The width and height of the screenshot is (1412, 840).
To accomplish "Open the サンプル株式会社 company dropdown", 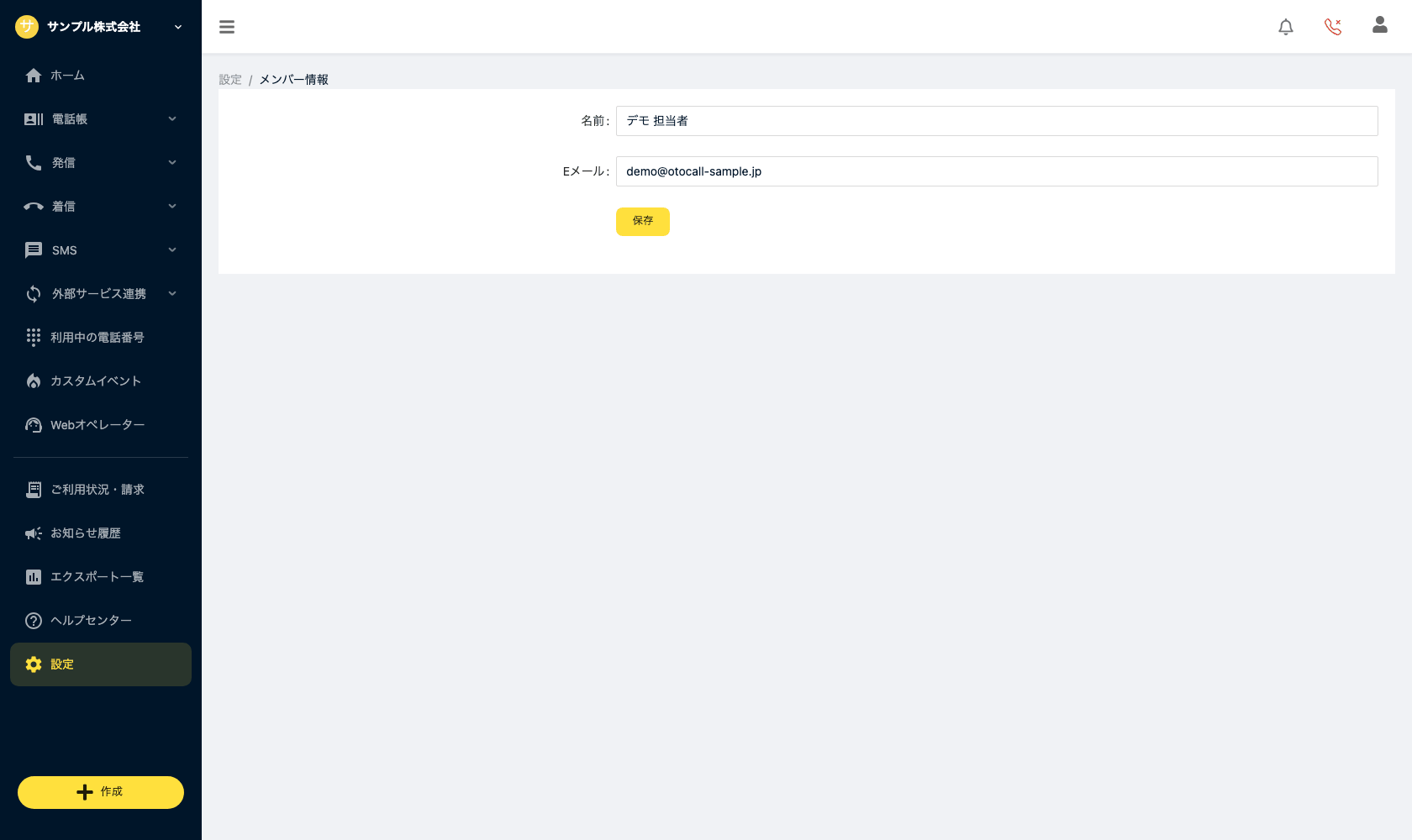I will pos(101,27).
